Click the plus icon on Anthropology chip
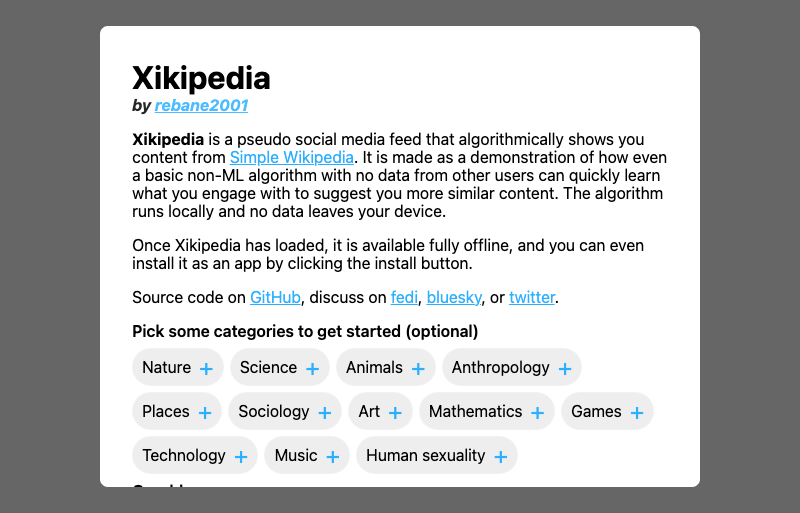The height and width of the screenshot is (513, 800). pyautogui.click(x=565, y=369)
